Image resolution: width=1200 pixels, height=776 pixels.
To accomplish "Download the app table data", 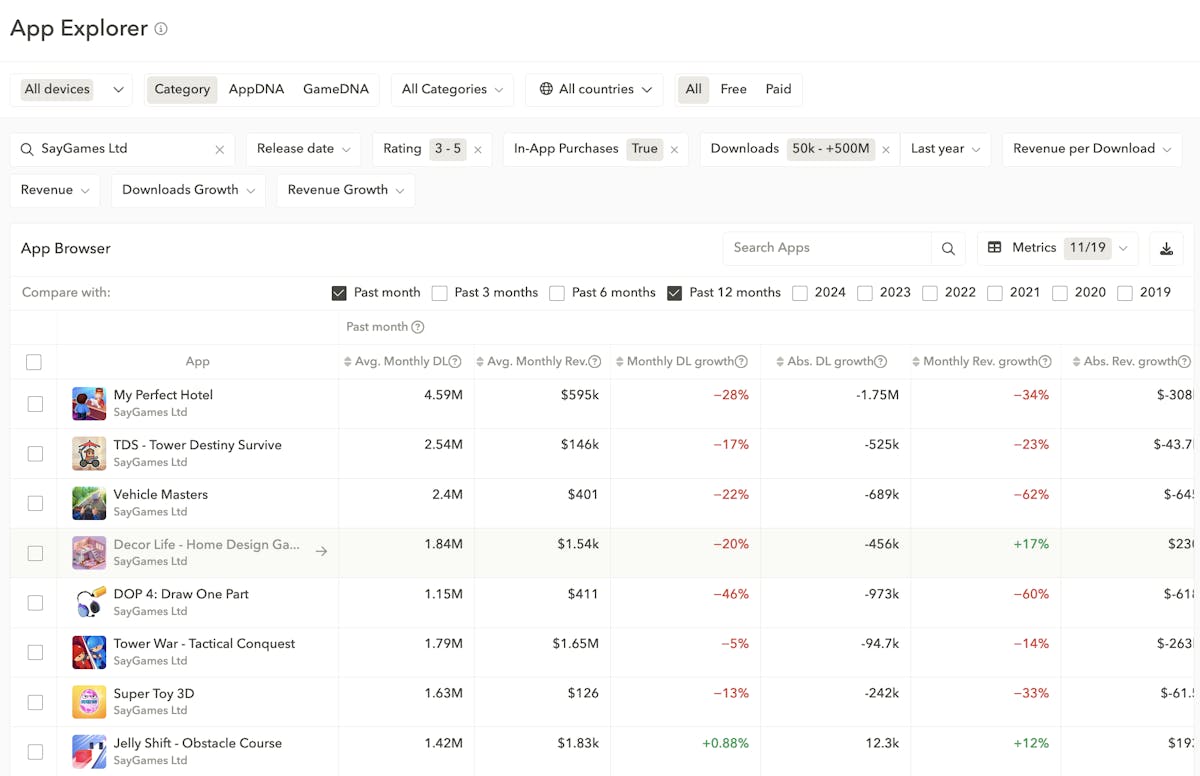I will (x=1166, y=248).
